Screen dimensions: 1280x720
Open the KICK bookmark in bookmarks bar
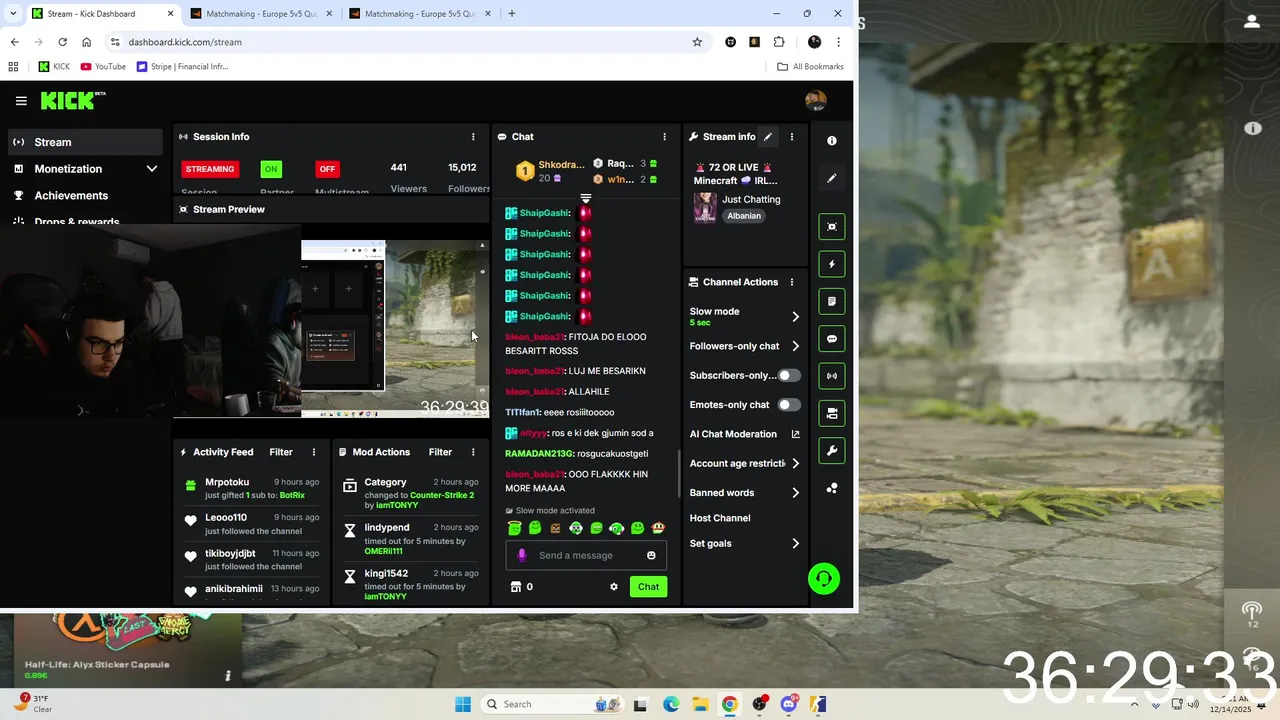click(54, 67)
